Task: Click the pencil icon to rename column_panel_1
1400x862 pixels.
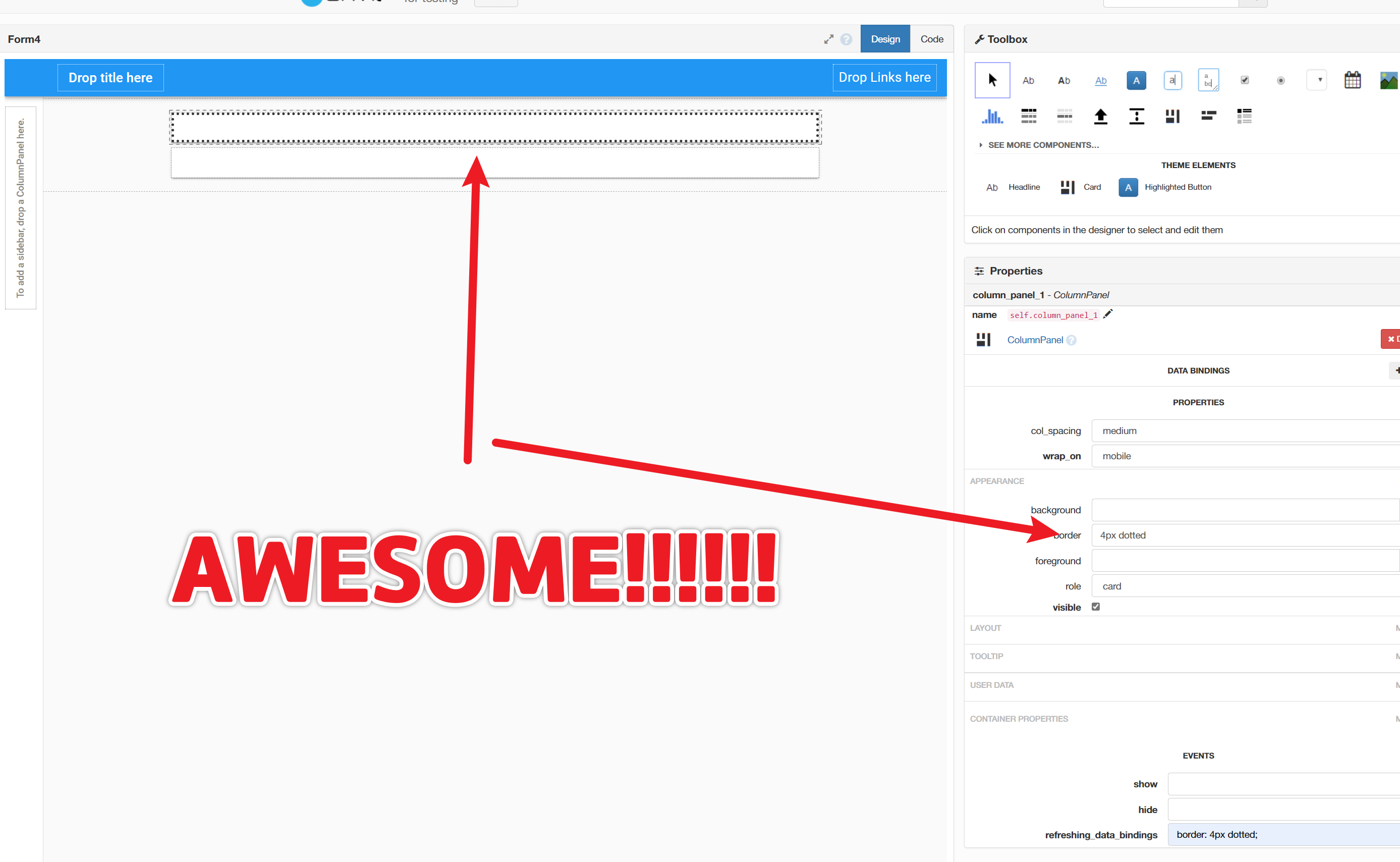Action: coord(1108,314)
